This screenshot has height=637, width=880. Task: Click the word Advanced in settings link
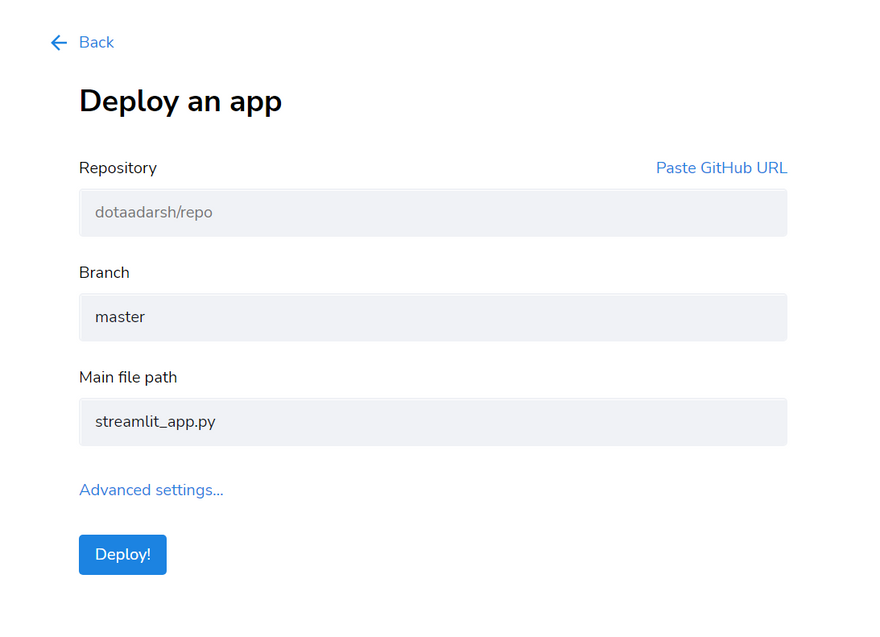(115, 490)
